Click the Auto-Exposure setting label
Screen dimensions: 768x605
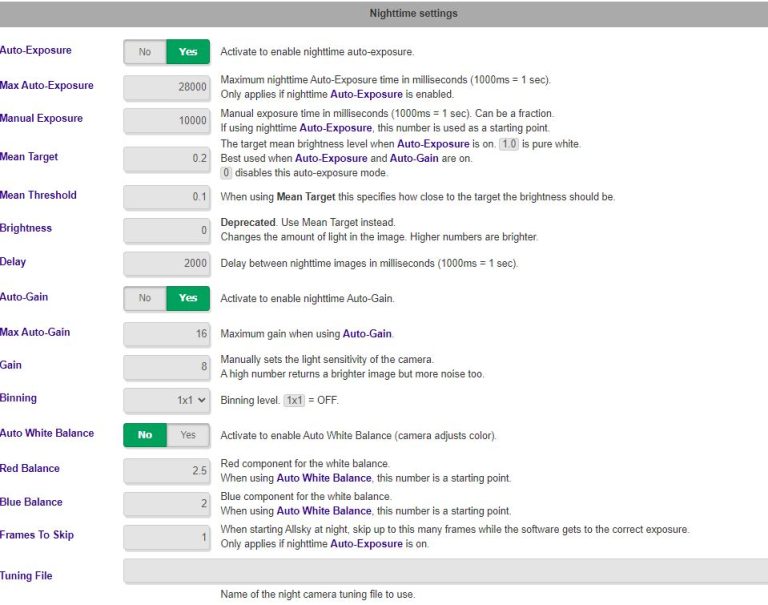tap(36, 50)
